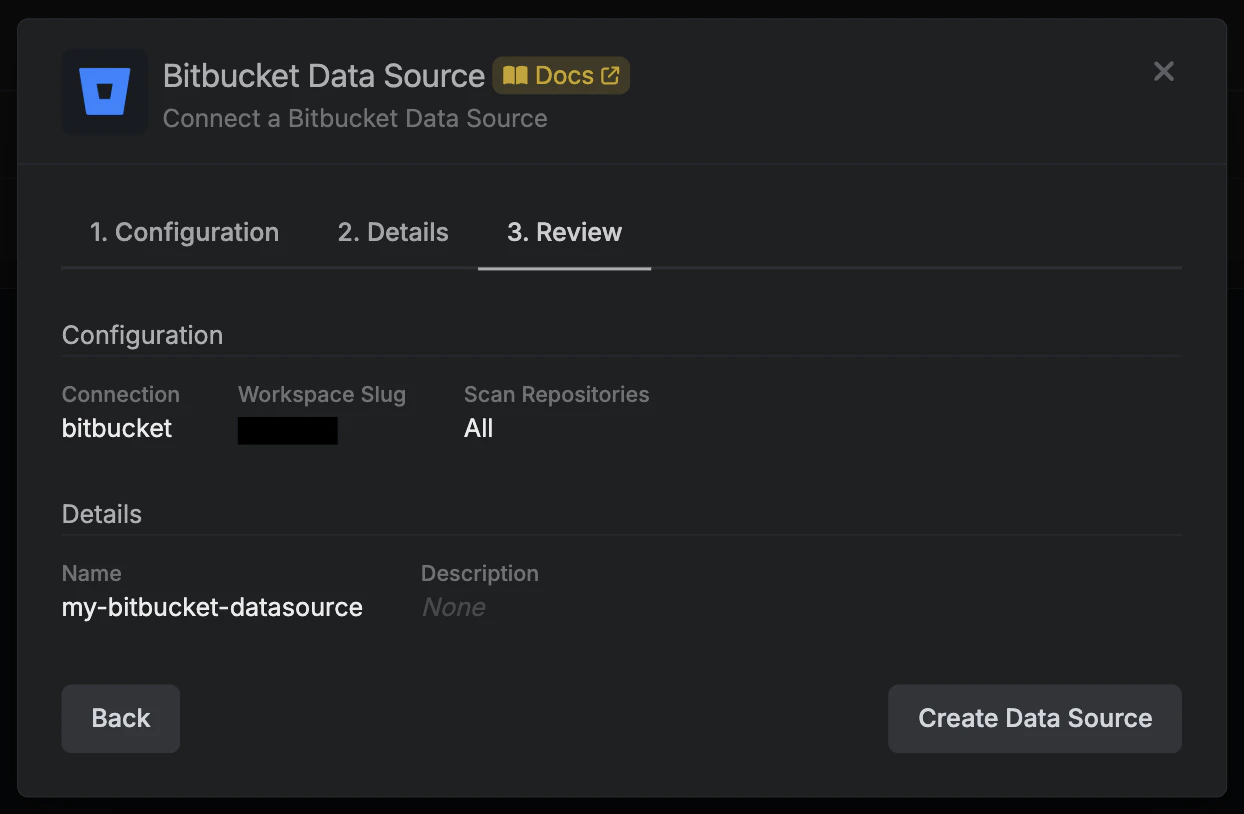The width and height of the screenshot is (1244, 814).
Task: Switch to the 1. Configuration tab
Action: [185, 232]
